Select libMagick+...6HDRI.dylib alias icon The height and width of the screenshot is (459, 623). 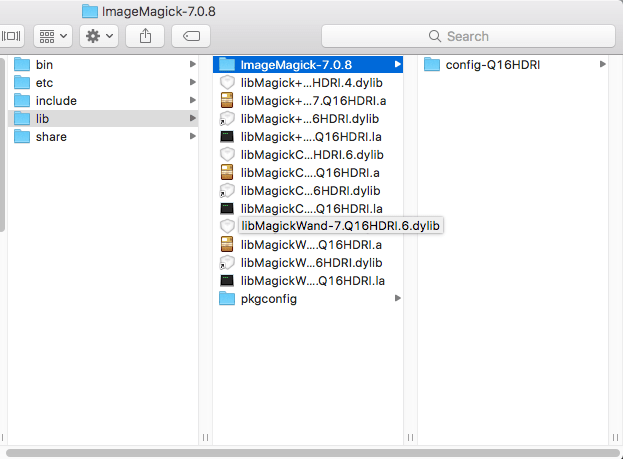[x=227, y=118]
